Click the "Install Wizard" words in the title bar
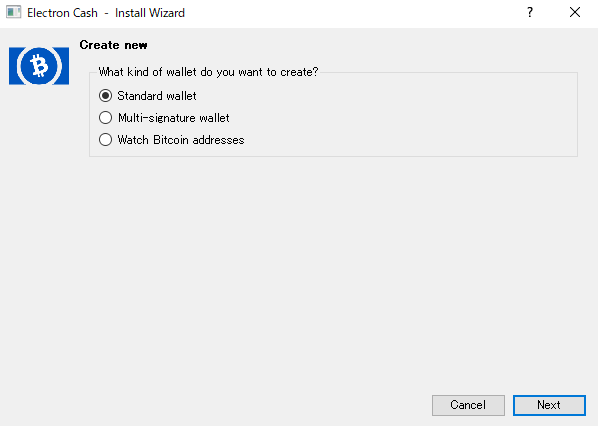The height and width of the screenshot is (432, 602). coord(150,13)
